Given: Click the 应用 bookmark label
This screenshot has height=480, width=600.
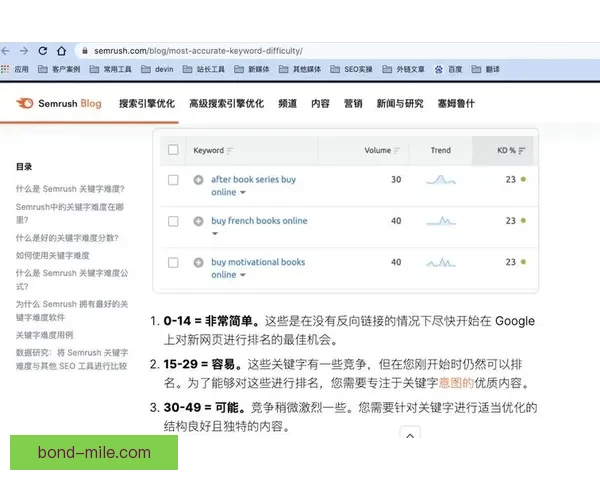Looking at the screenshot, I should point(21,69).
